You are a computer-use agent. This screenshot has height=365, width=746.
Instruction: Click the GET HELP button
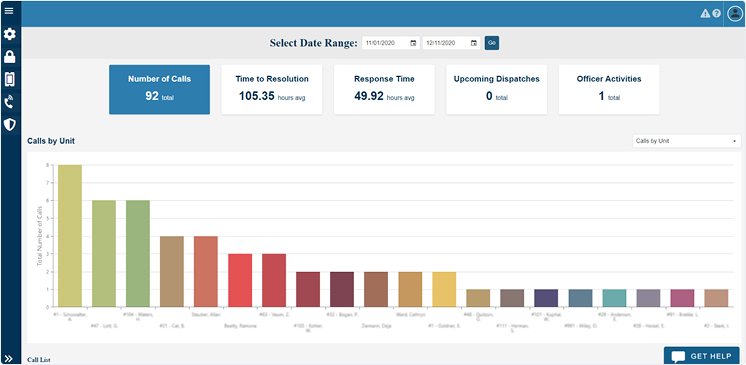pos(701,356)
